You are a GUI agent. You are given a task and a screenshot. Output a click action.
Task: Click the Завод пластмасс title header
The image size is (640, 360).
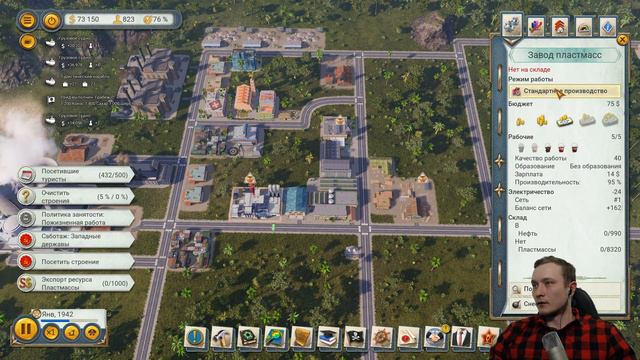[x=565, y=55]
